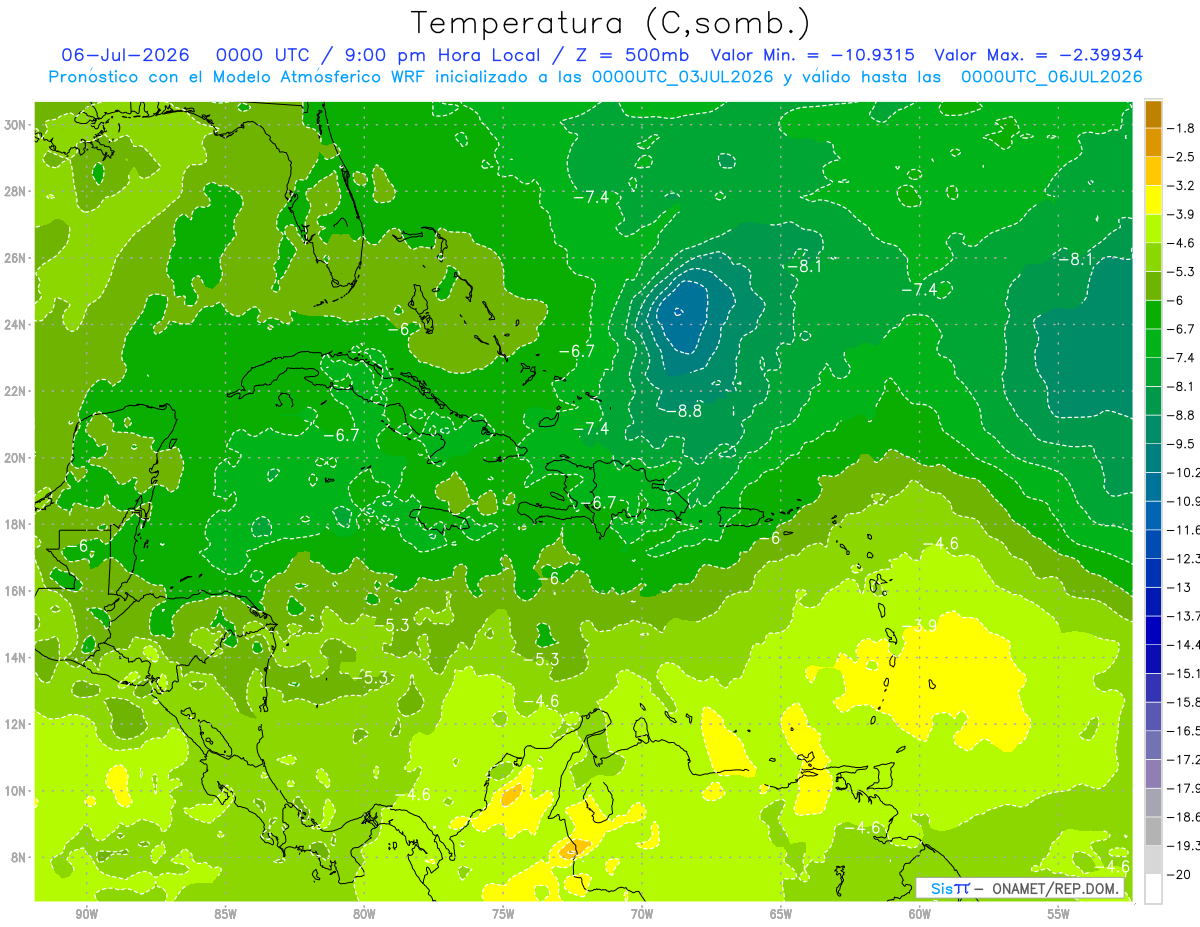Click the "75W" longitude axis label

503,914
